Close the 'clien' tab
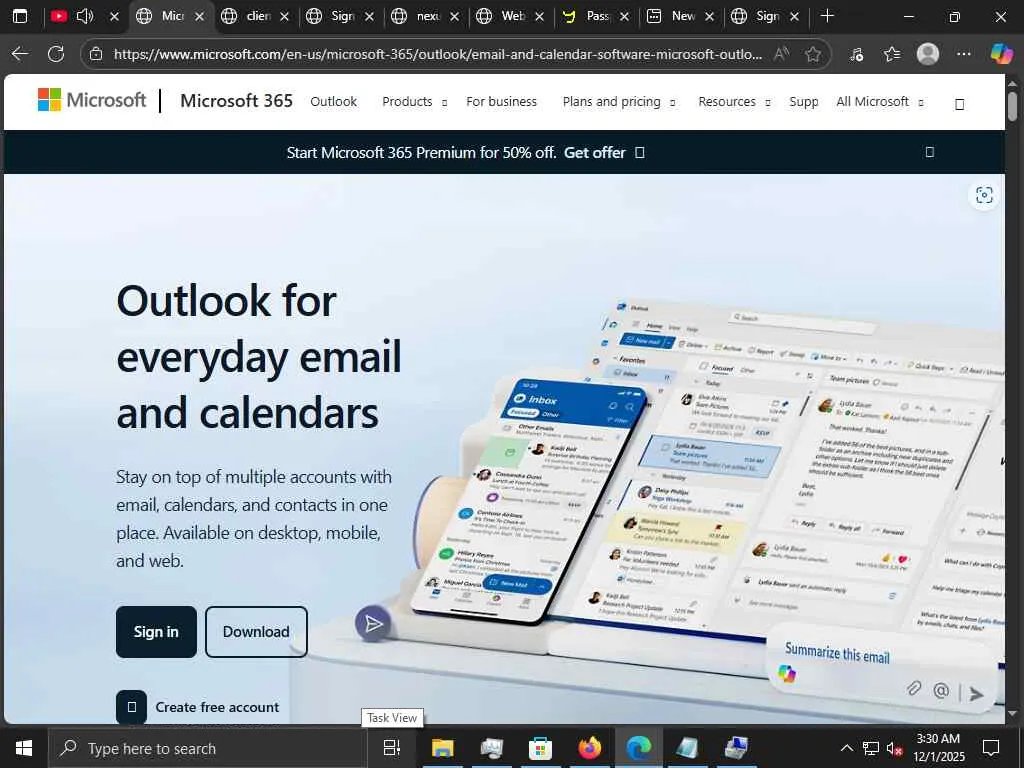Screen dimensions: 1024x768 point(284,16)
